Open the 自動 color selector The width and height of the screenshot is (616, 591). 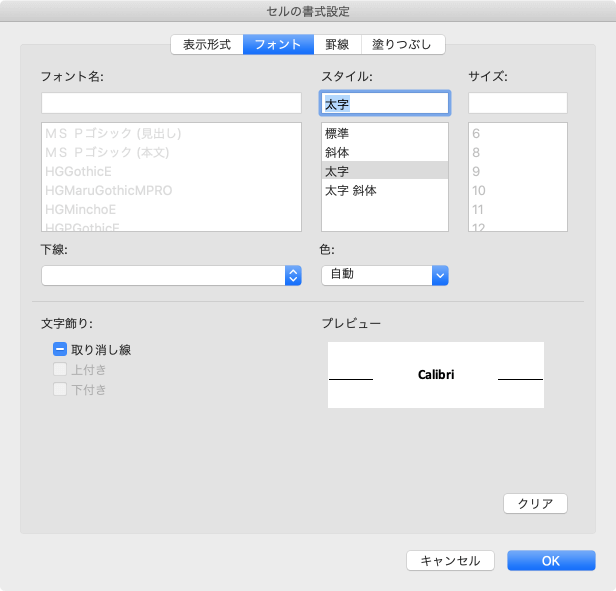[376, 276]
